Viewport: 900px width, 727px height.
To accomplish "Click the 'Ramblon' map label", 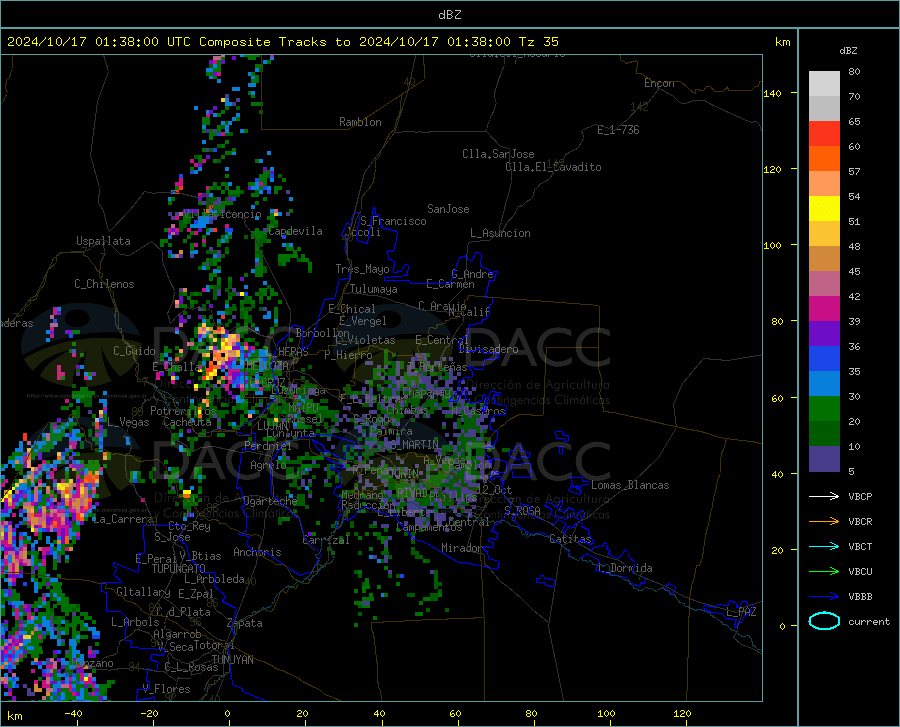I will click(360, 122).
